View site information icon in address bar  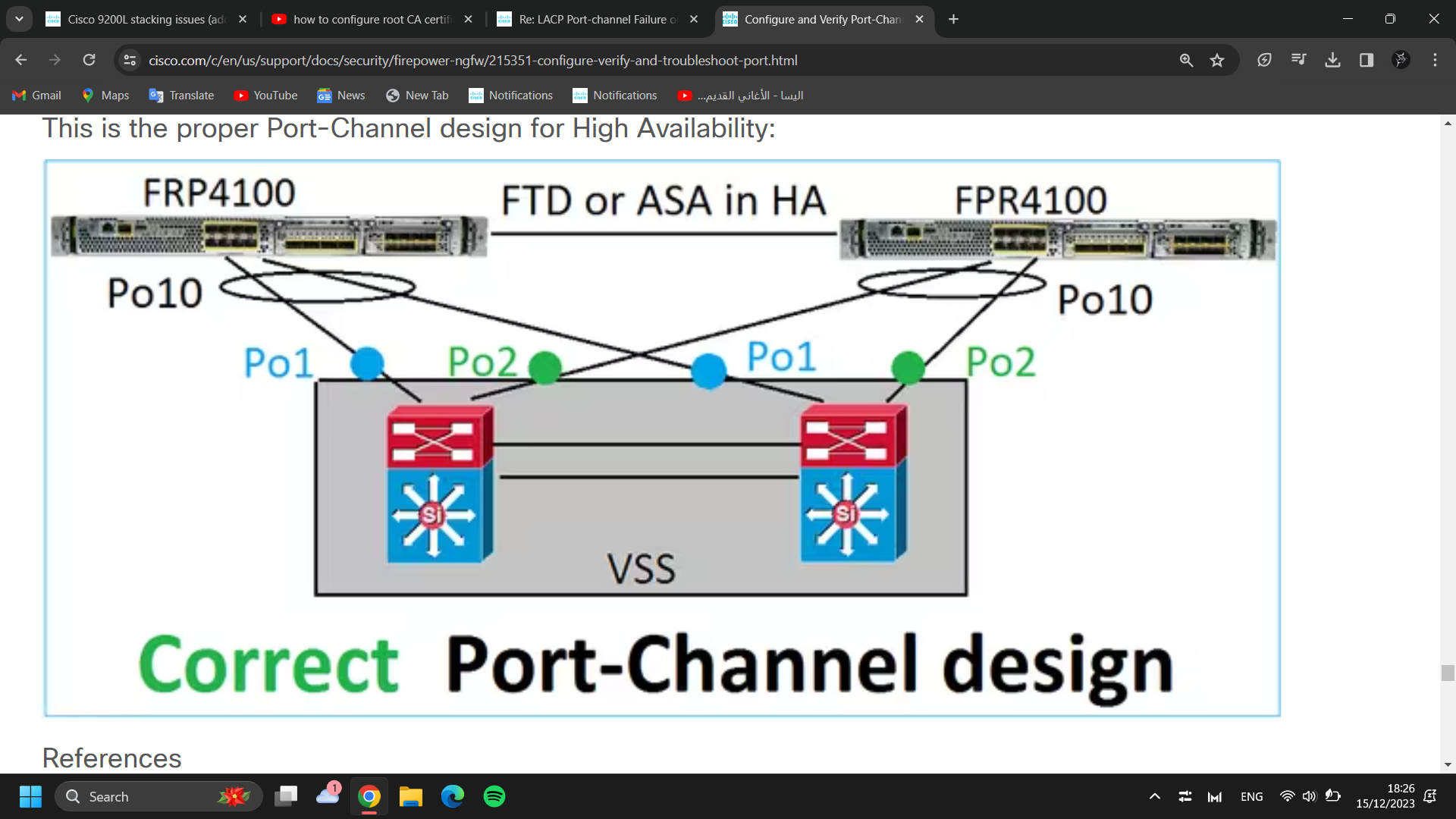130,60
